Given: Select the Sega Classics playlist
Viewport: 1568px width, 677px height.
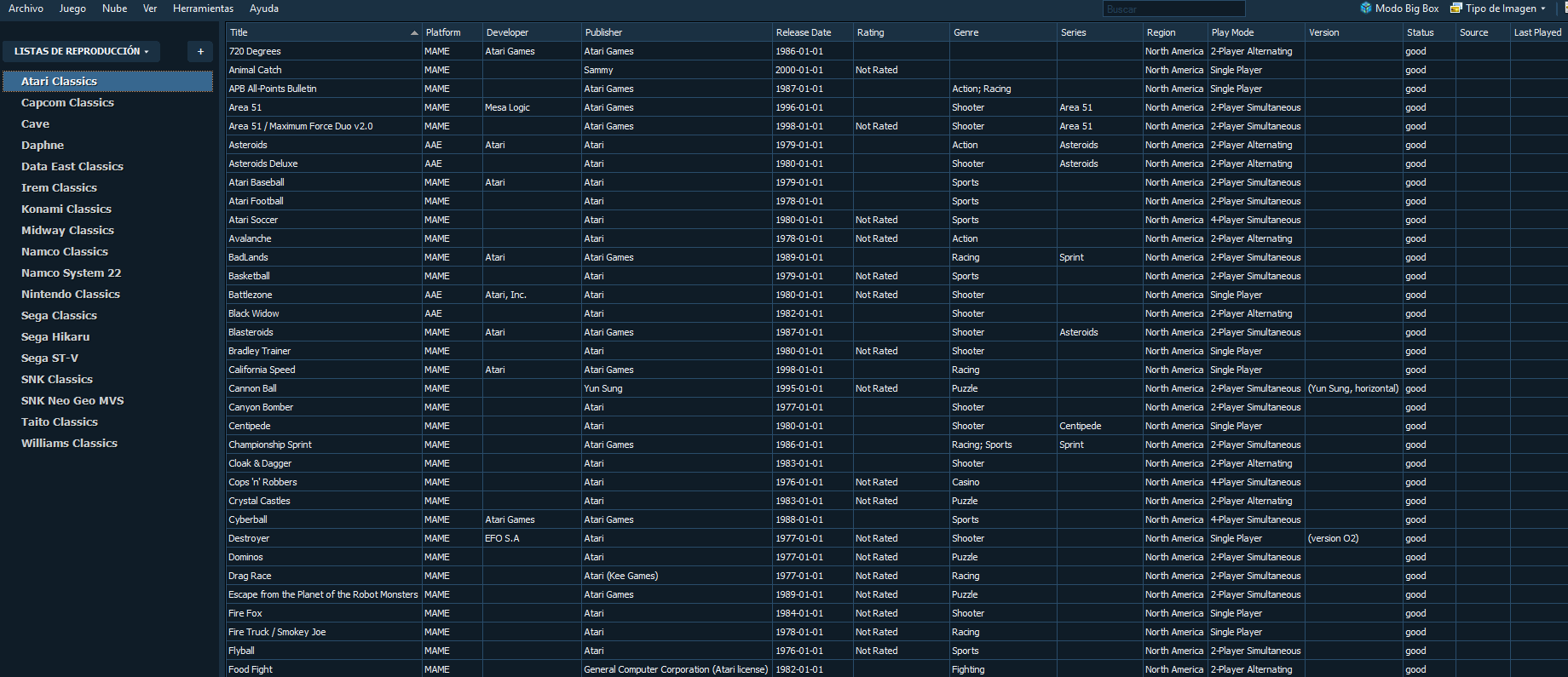Looking at the screenshot, I should pyautogui.click(x=59, y=315).
